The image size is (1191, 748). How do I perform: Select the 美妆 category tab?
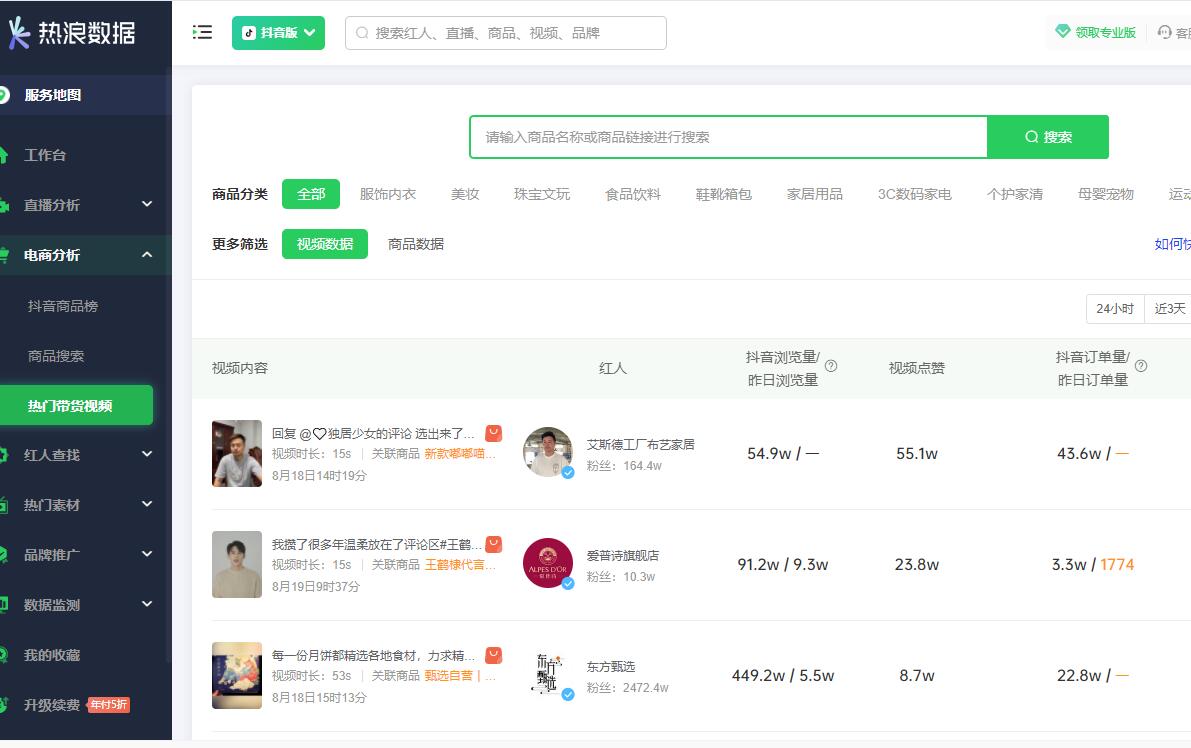465,194
